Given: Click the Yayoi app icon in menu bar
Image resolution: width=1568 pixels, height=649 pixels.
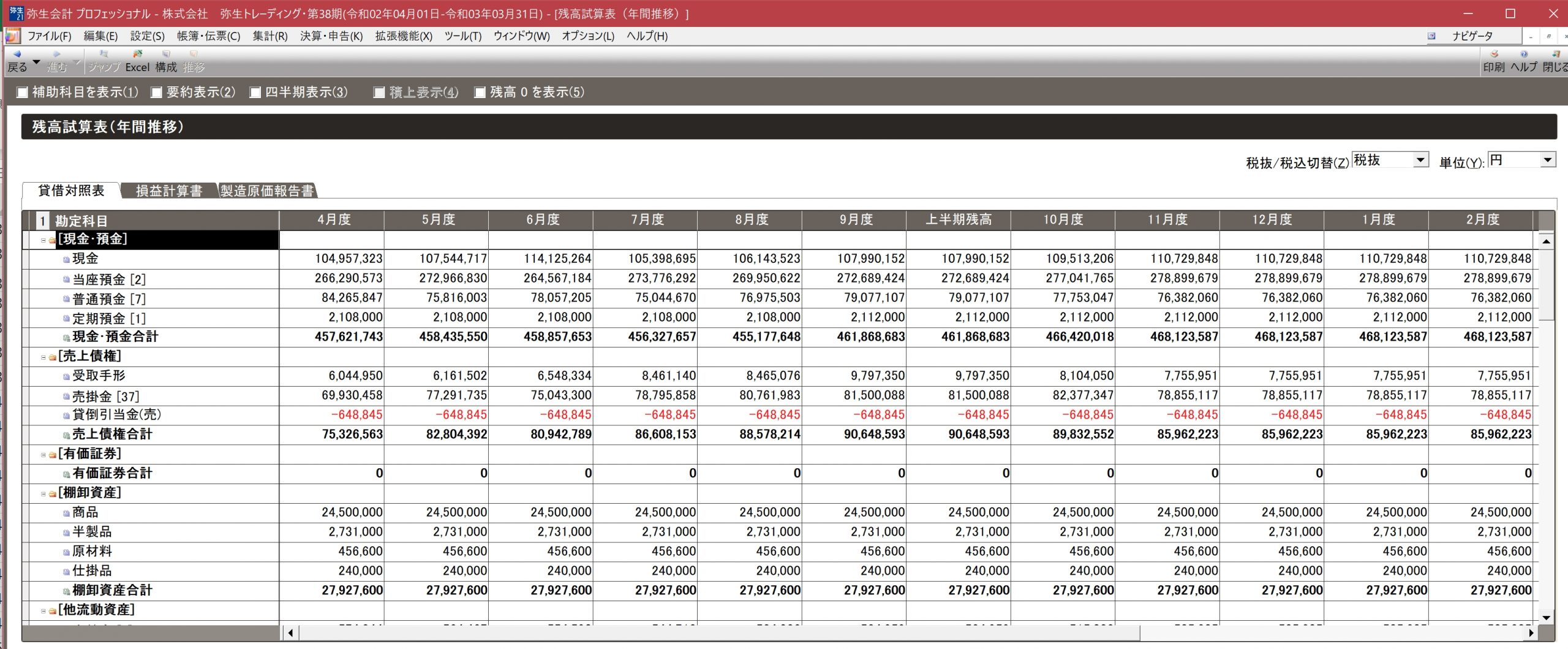Looking at the screenshot, I should tap(12, 36).
